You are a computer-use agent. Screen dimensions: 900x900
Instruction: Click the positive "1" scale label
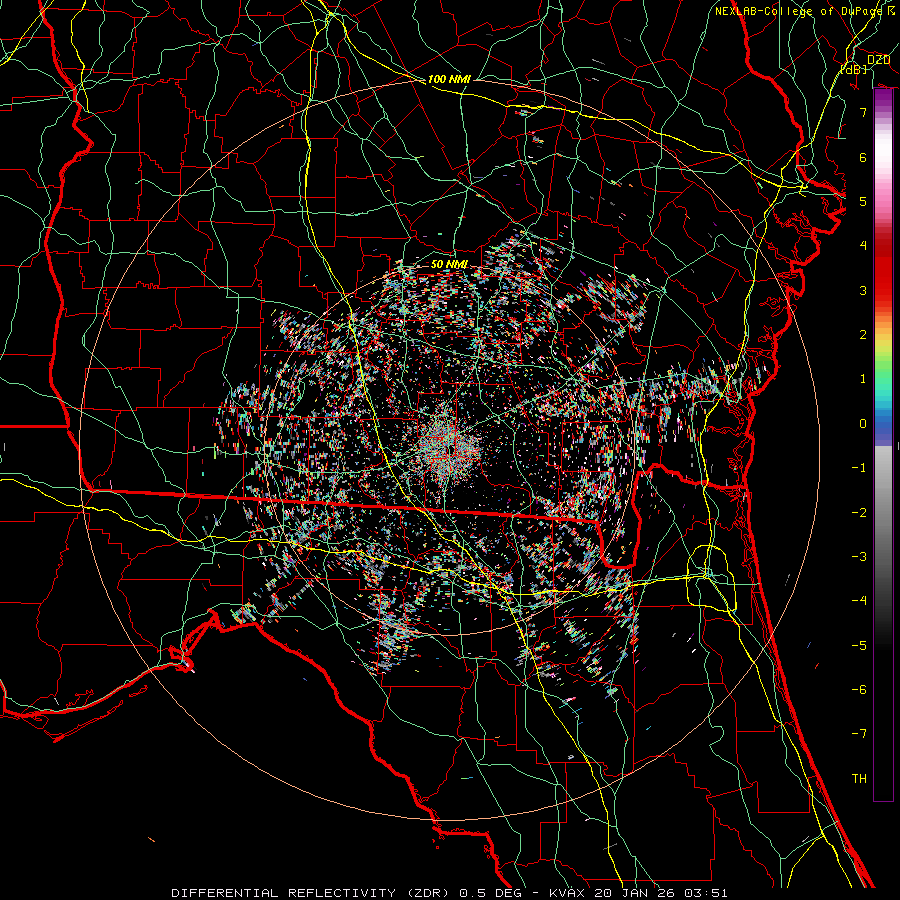tap(863, 379)
